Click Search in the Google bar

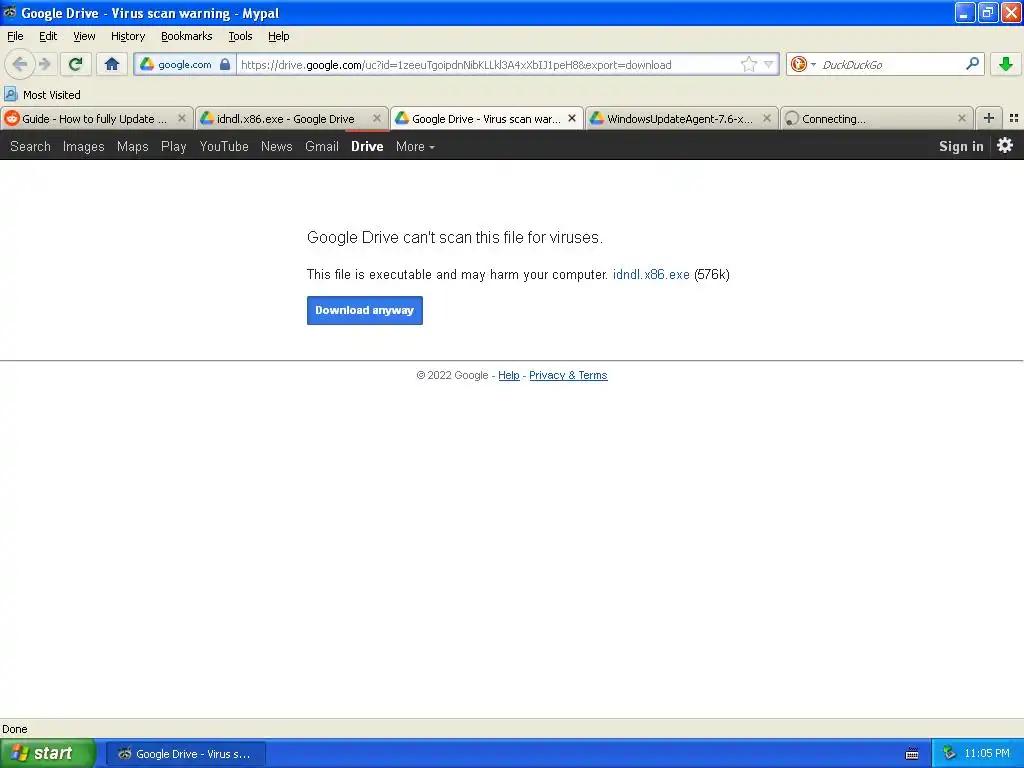(x=30, y=146)
